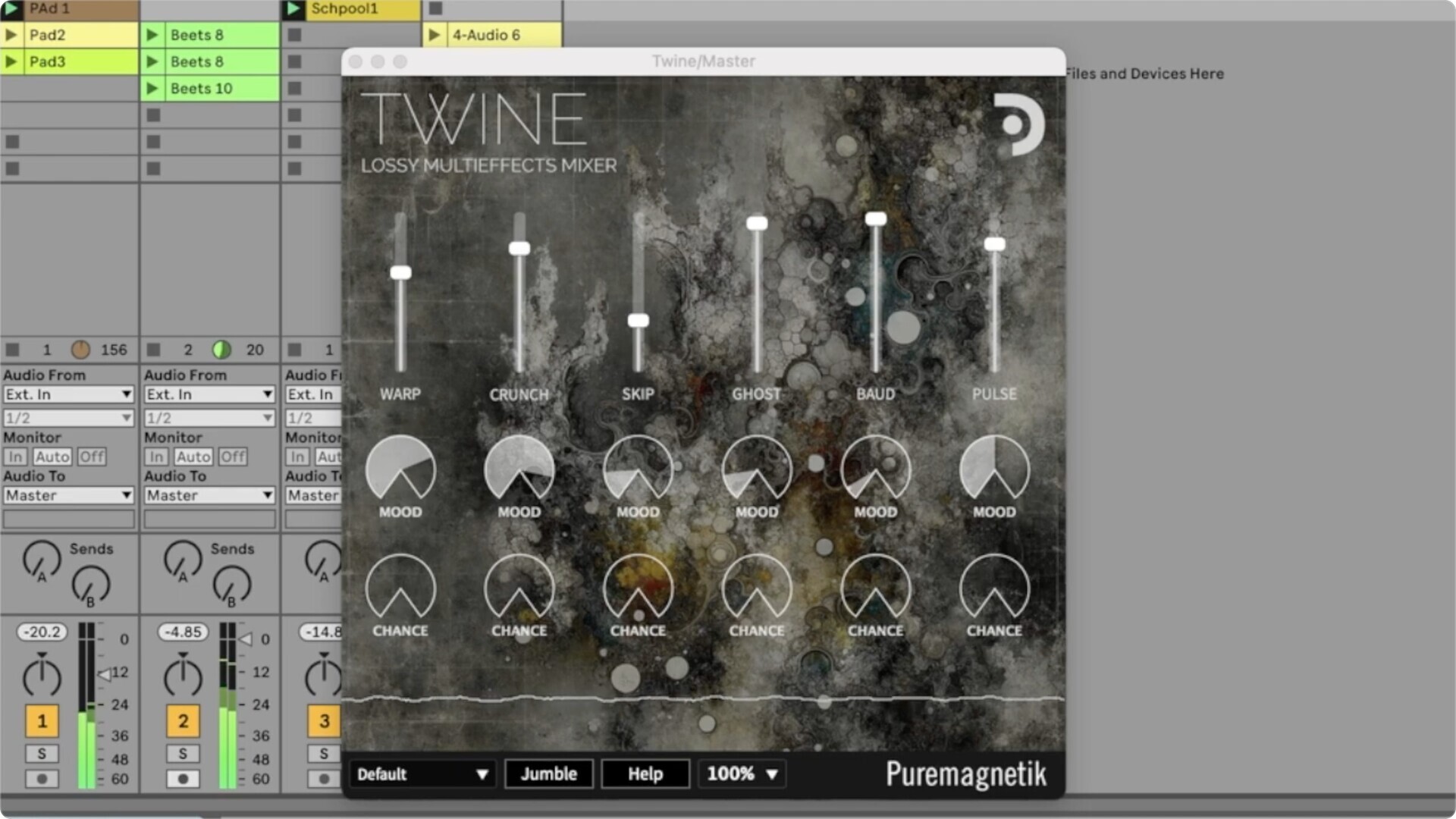The image size is (1456, 819).
Task: Toggle track 2 activator button
Action: click(x=183, y=721)
